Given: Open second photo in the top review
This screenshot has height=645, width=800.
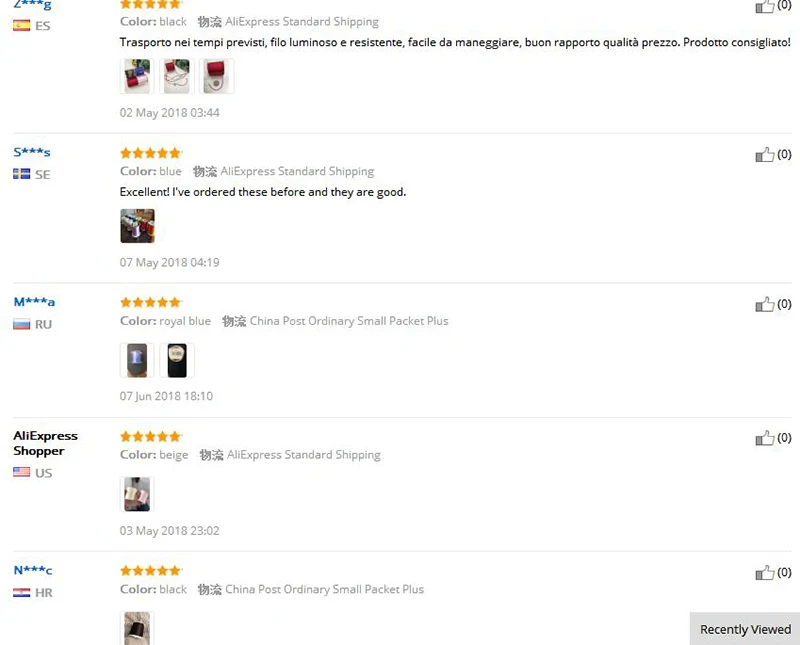Looking at the screenshot, I should click(x=177, y=76).
